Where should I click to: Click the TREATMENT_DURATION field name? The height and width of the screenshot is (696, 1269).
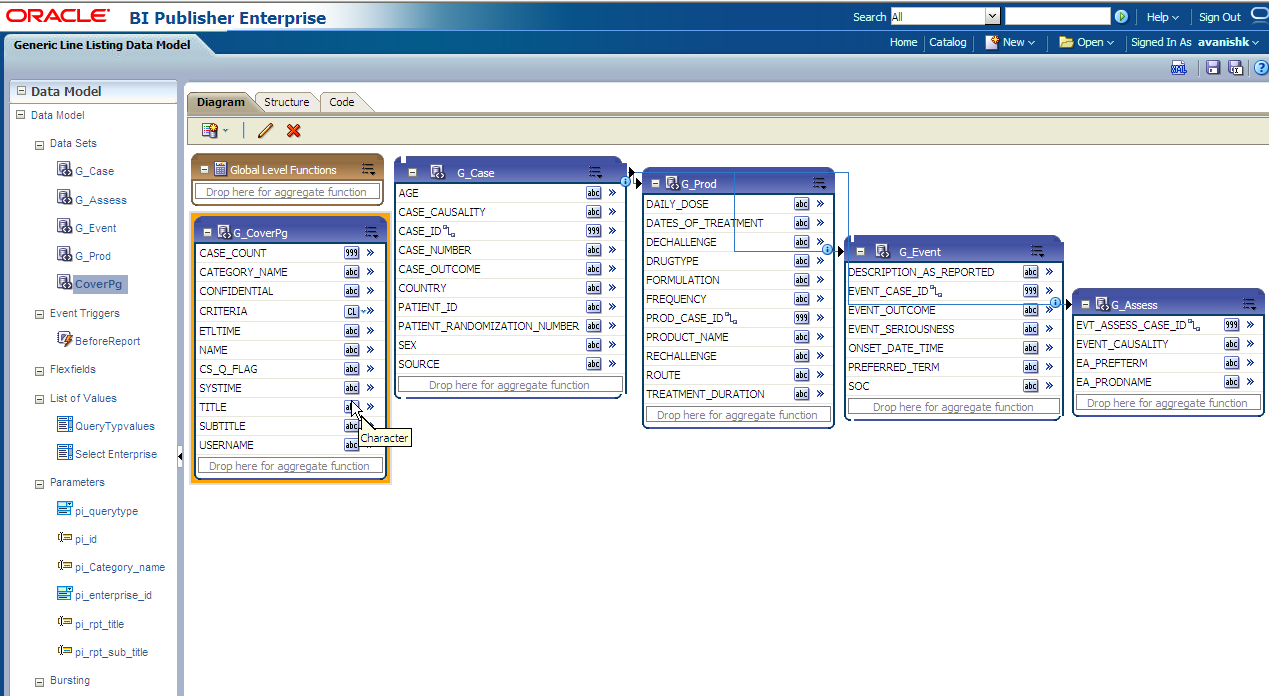tap(705, 394)
